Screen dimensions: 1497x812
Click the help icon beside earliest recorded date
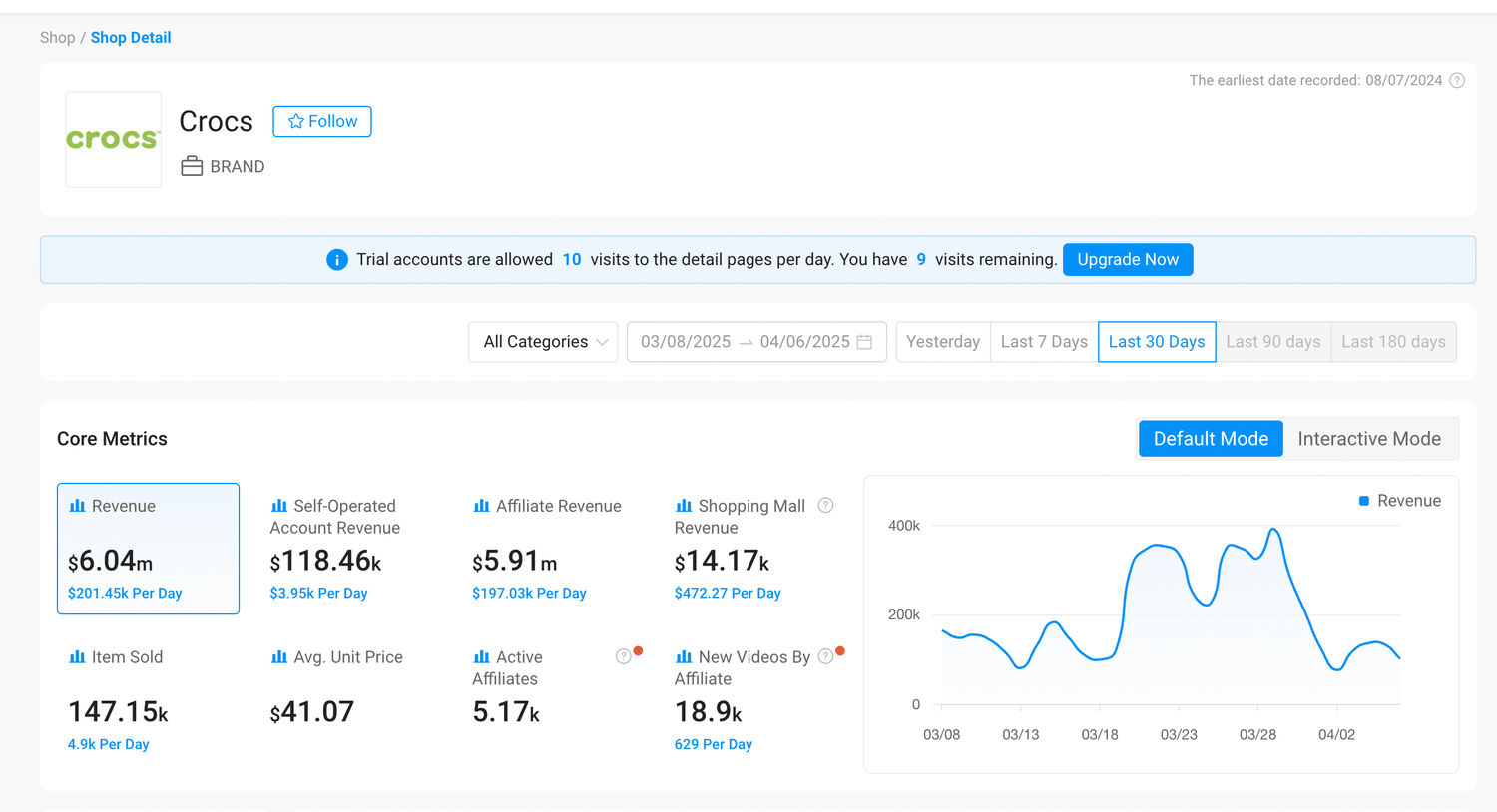point(1457,80)
